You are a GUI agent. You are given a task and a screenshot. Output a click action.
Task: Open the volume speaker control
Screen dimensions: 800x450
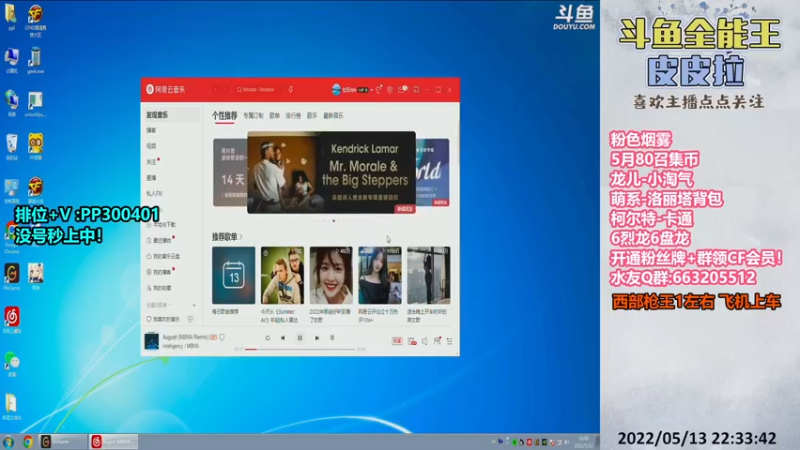pyautogui.click(x=424, y=341)
